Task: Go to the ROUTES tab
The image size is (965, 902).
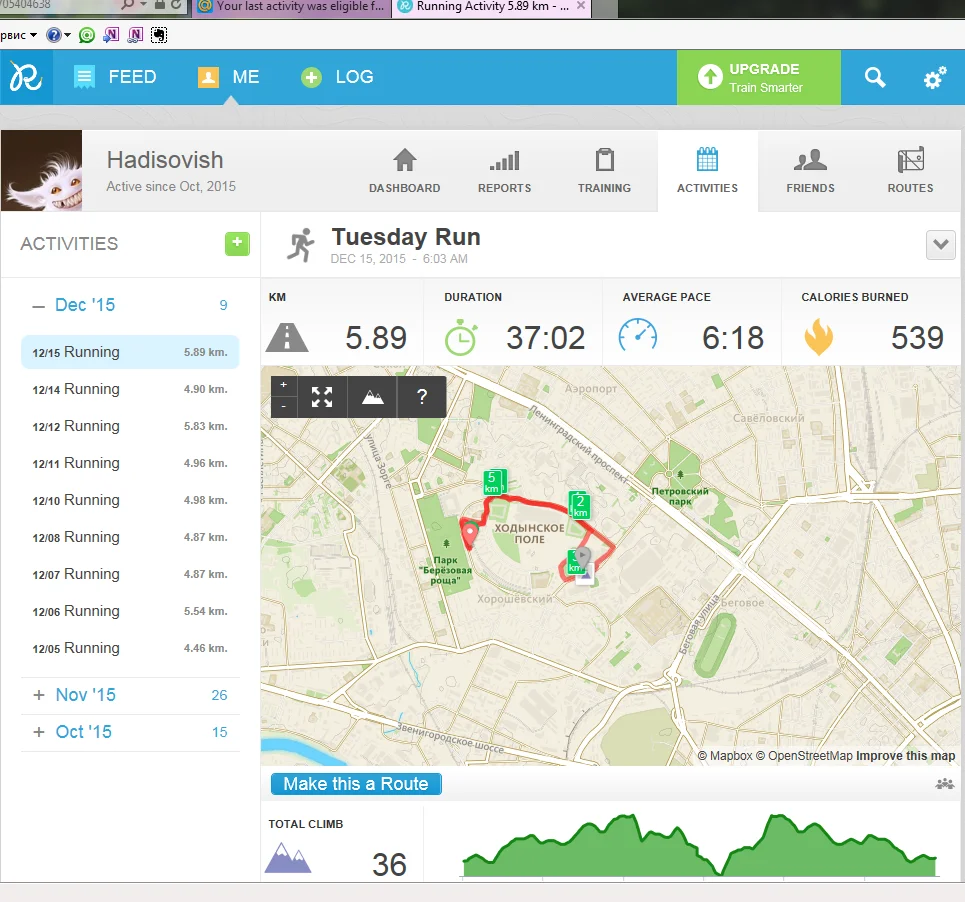Action: (x=910, y=171)
